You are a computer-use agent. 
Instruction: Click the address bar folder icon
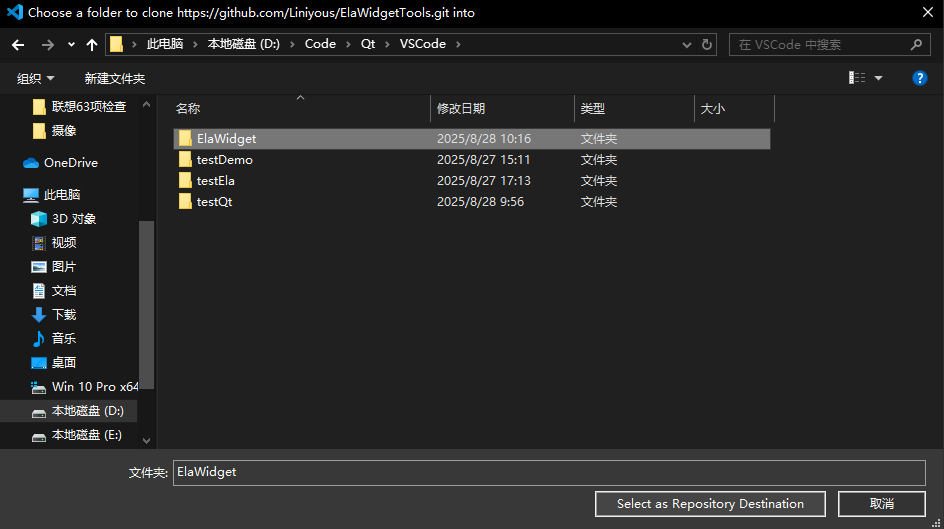(116, 44)
